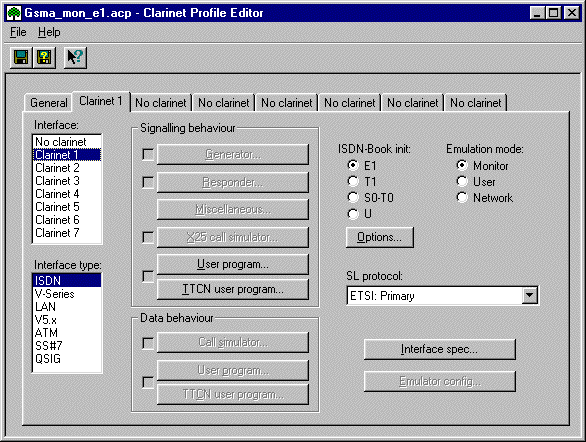Select the first No clarinet tab
Screen dimensions: 586x442
pos(161,102)
